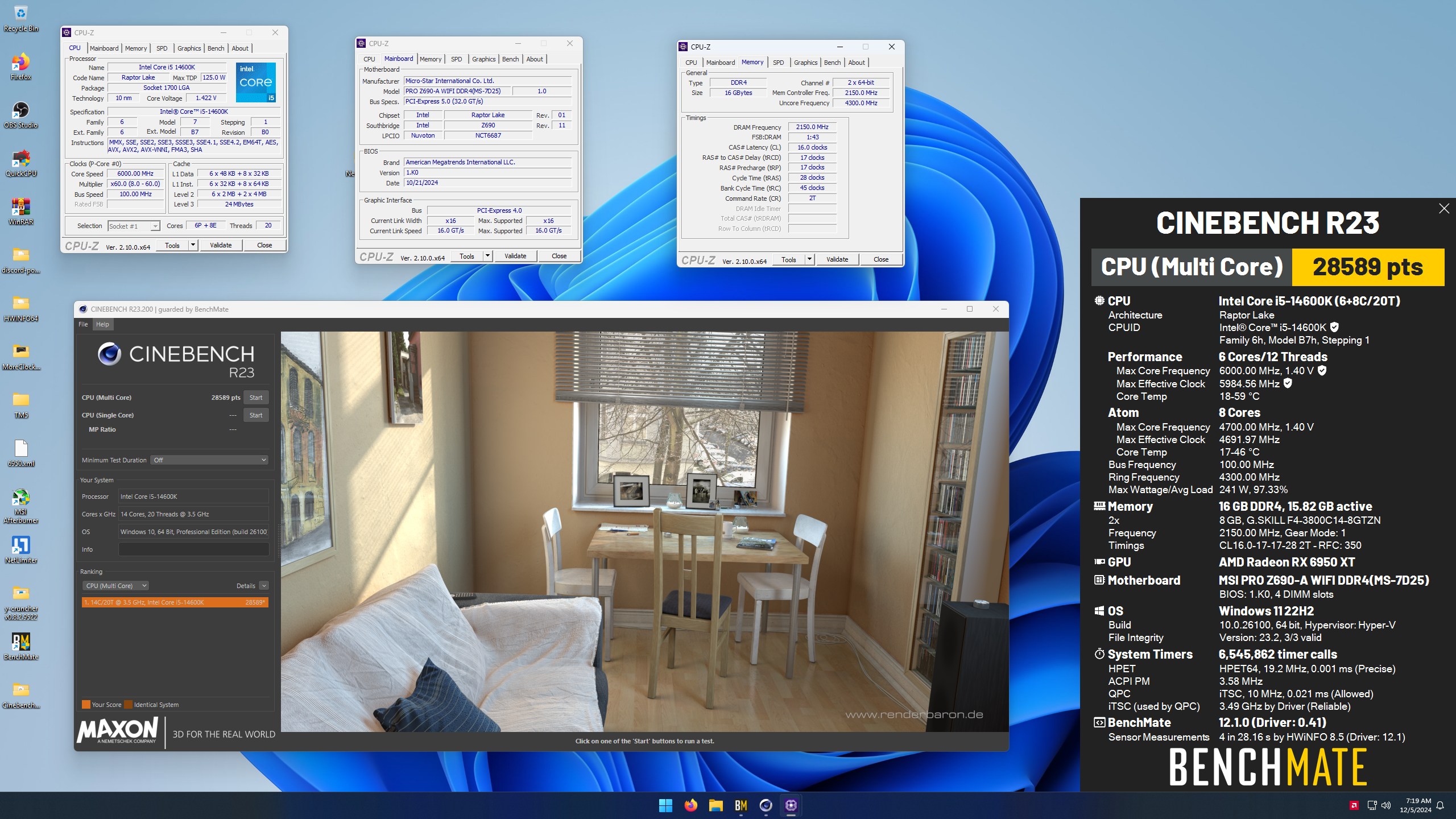Image resolution: width=1456 pixels, height=819 pixels.
Task: Open MoreClock... desktop icon
Action: point(20,356)
